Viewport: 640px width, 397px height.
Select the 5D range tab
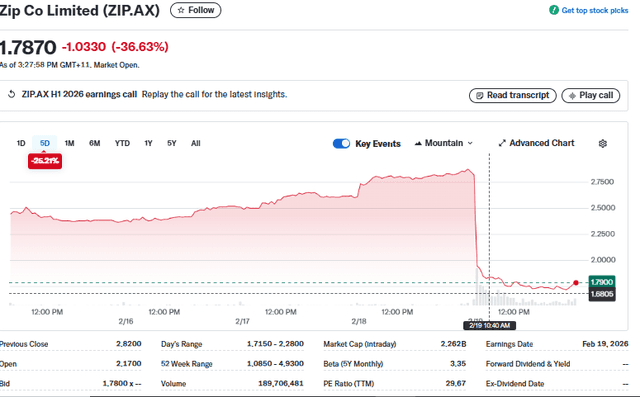coord(45,143)
